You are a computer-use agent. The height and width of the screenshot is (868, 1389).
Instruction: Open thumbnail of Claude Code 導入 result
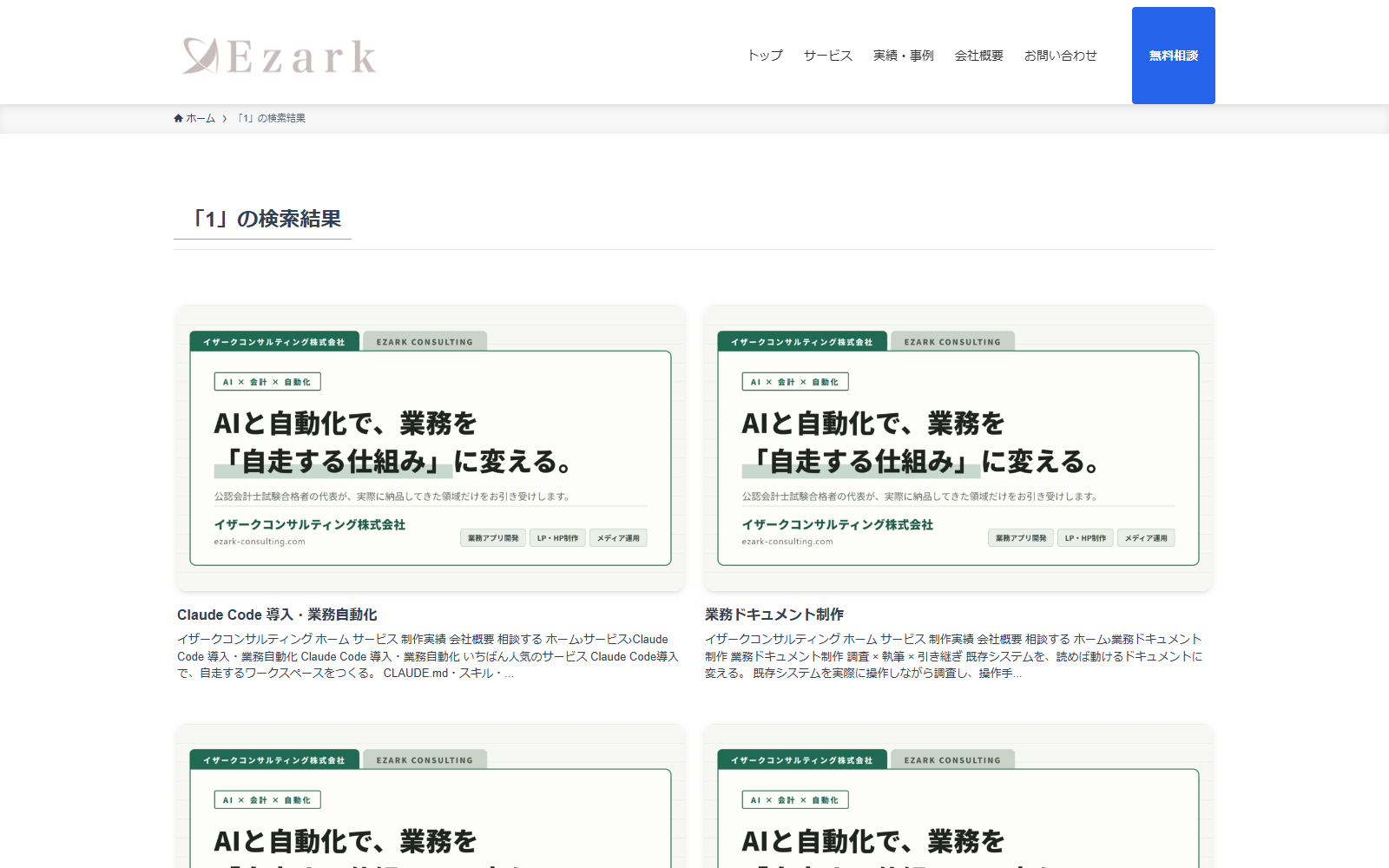coord(431,449)
